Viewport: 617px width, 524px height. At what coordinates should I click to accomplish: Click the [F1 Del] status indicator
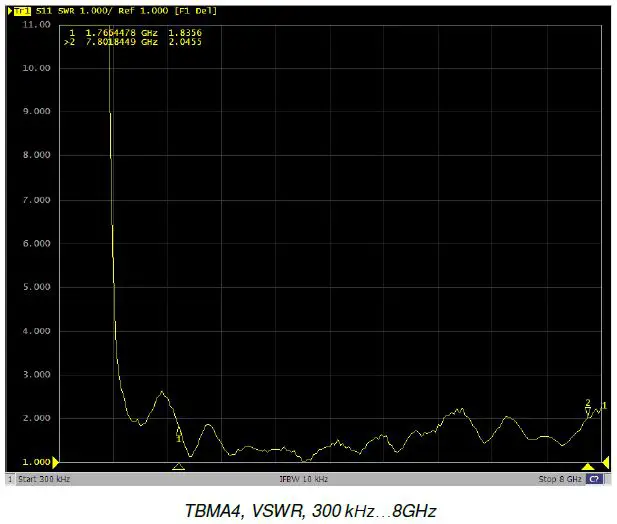coord(196,11)
